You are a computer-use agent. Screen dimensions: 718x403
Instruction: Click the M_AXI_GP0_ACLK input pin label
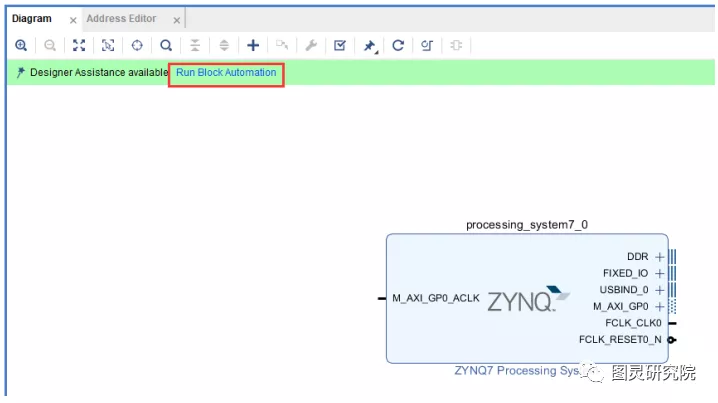(x=436, y=298)
